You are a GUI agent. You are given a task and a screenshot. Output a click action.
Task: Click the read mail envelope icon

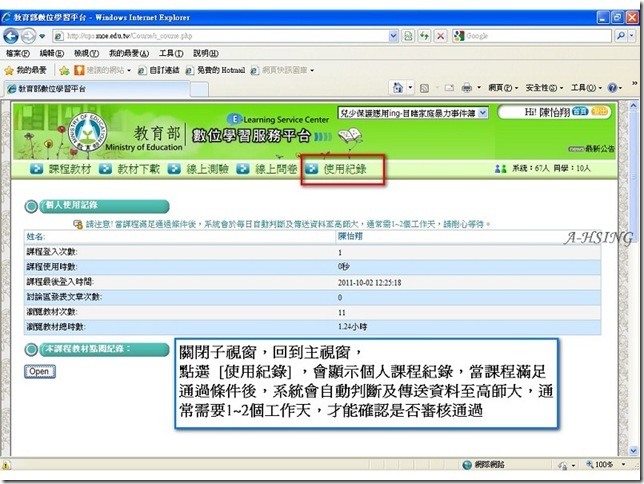(449, 88)
